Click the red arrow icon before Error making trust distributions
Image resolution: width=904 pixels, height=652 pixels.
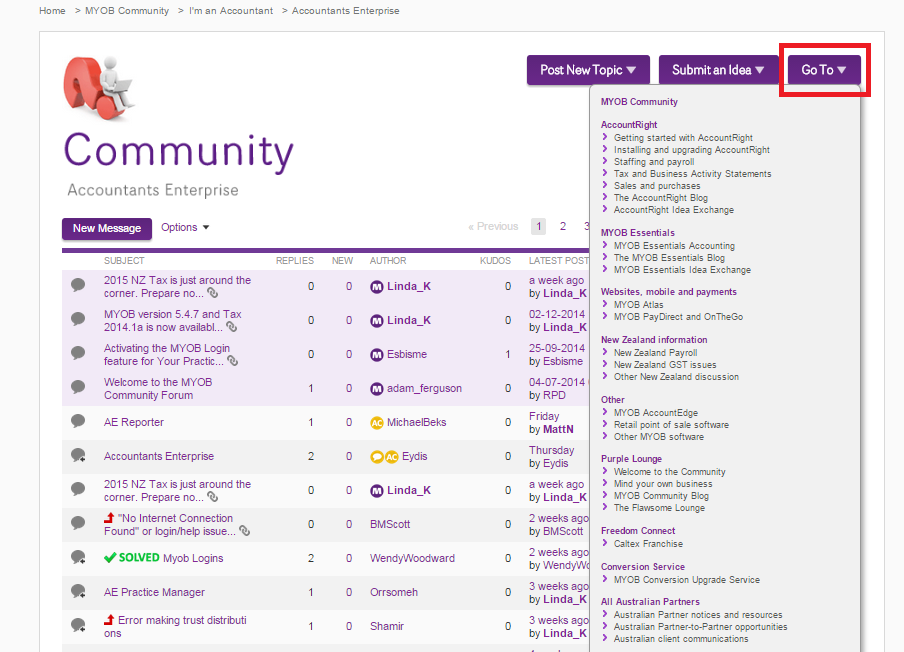point(109,620)
